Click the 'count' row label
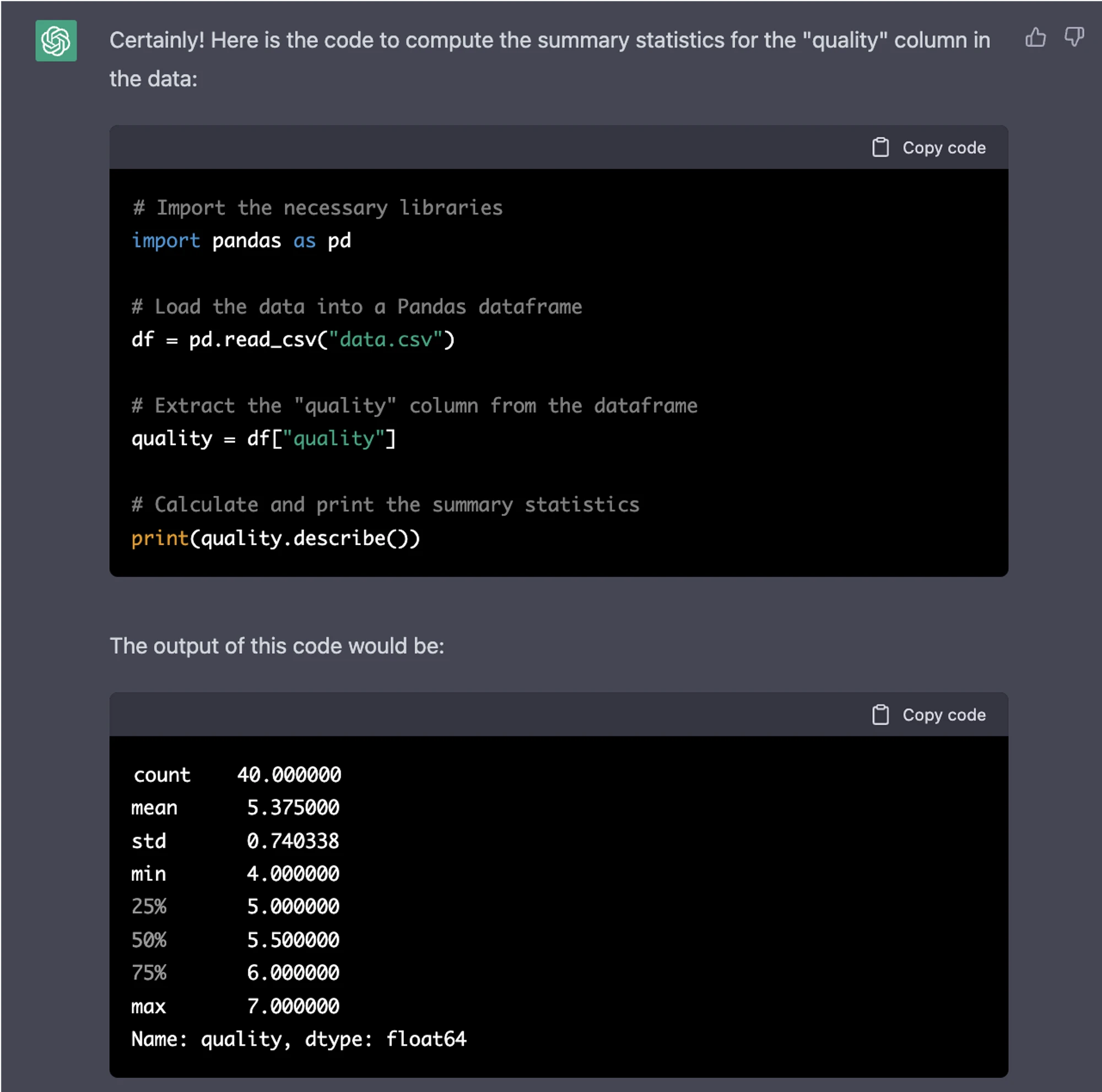 click(161, 775)
